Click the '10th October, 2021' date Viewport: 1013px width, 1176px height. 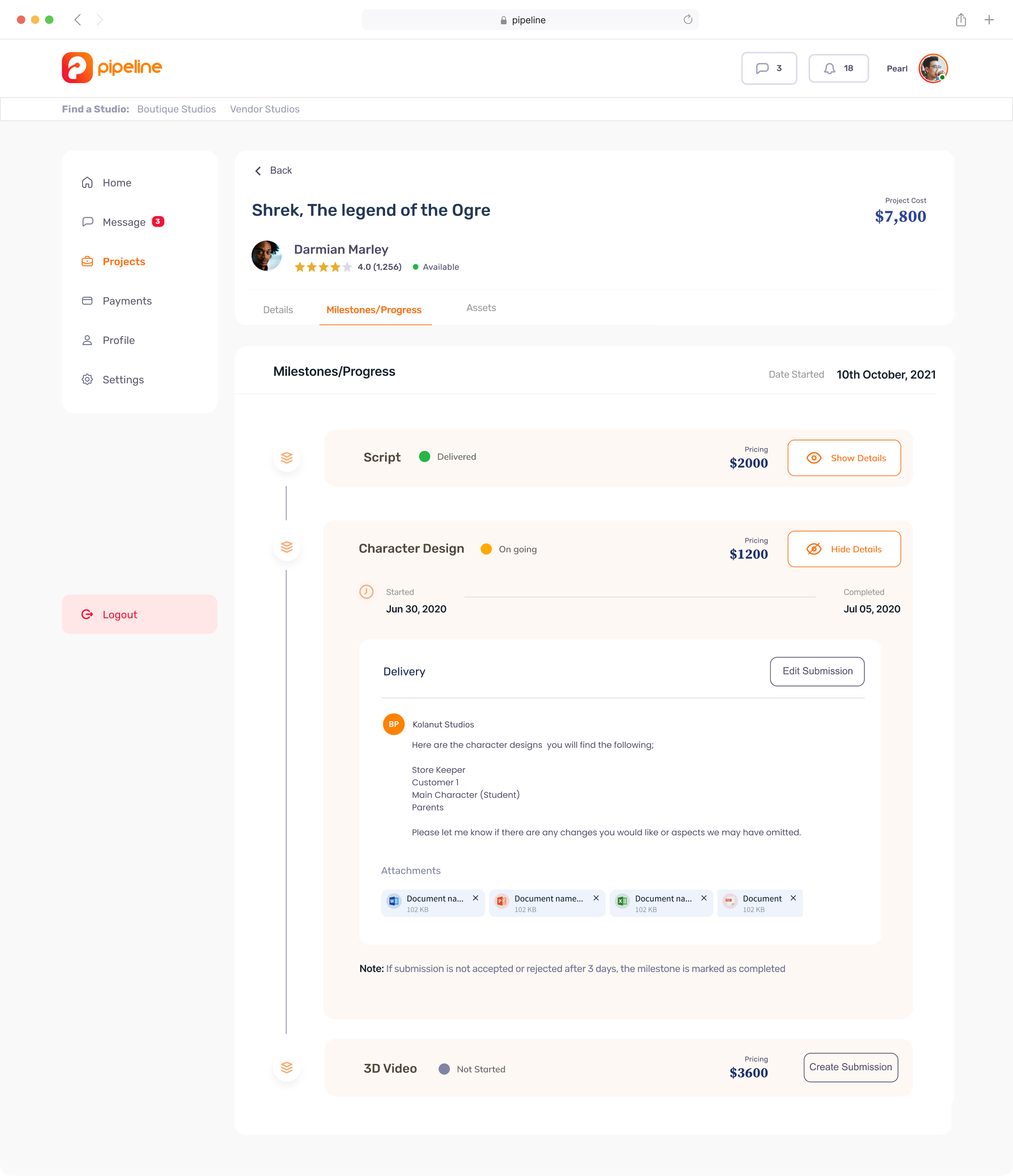click(886, 374)
